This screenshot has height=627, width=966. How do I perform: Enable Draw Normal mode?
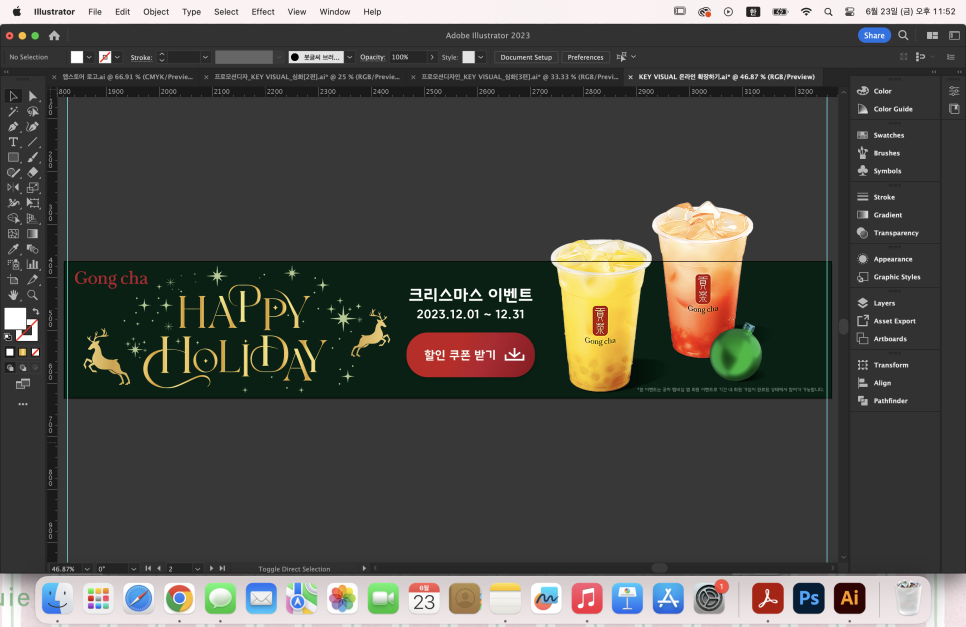tap(10, 368)
